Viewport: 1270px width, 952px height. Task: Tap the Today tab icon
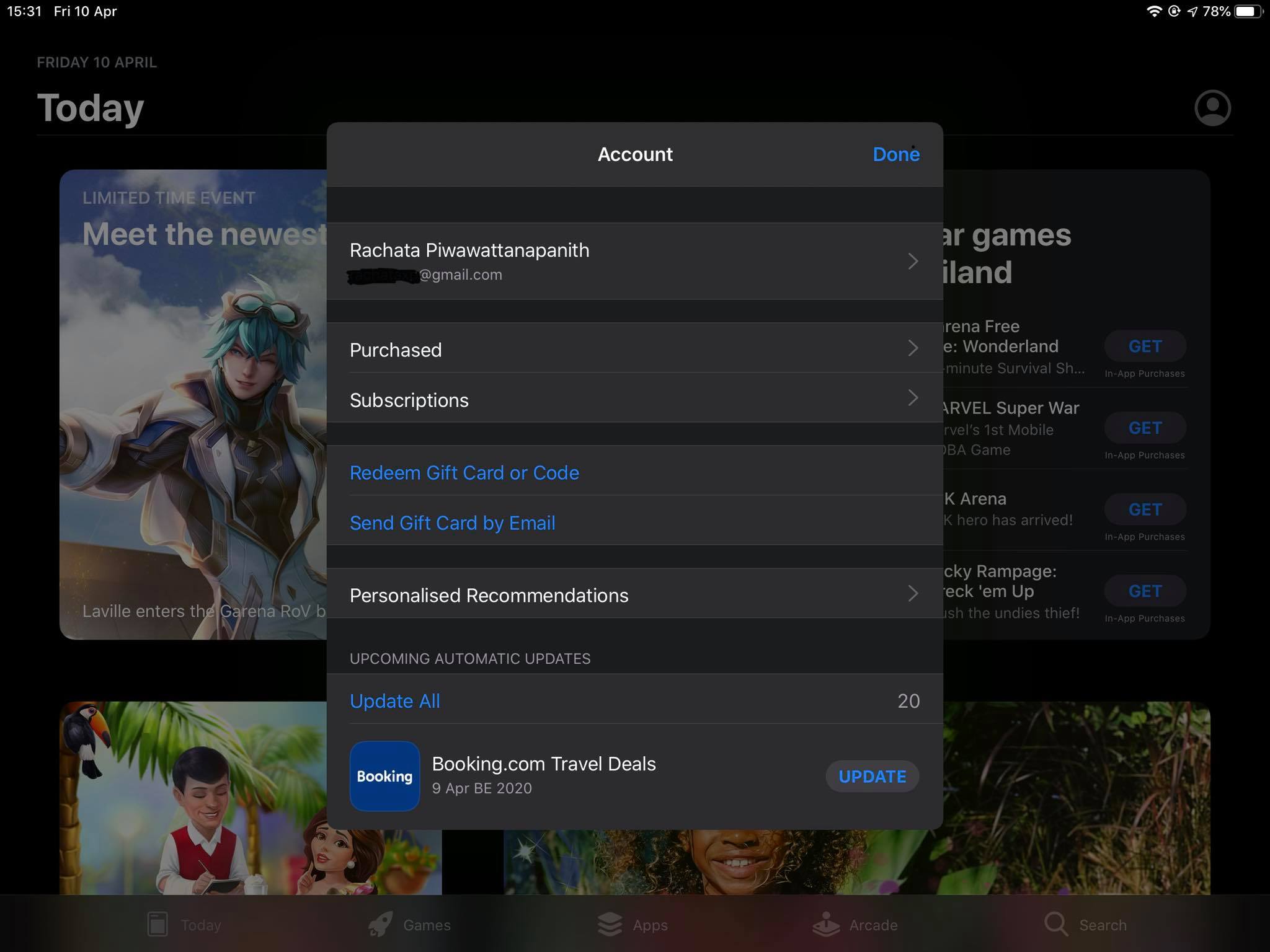(x=158, y=925)
